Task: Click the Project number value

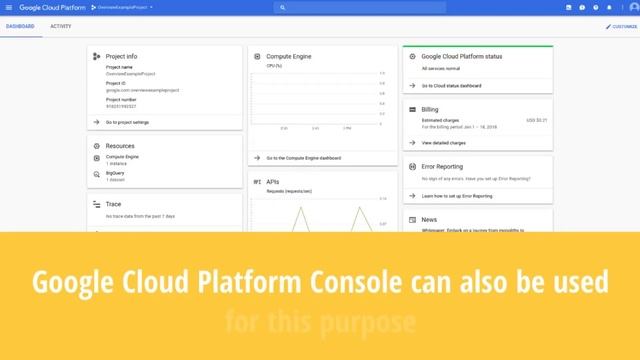Action: point(121,106)
